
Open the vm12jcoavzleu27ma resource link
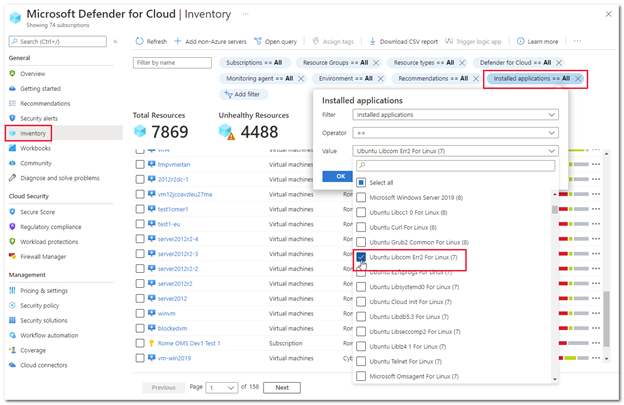(185, 194)
